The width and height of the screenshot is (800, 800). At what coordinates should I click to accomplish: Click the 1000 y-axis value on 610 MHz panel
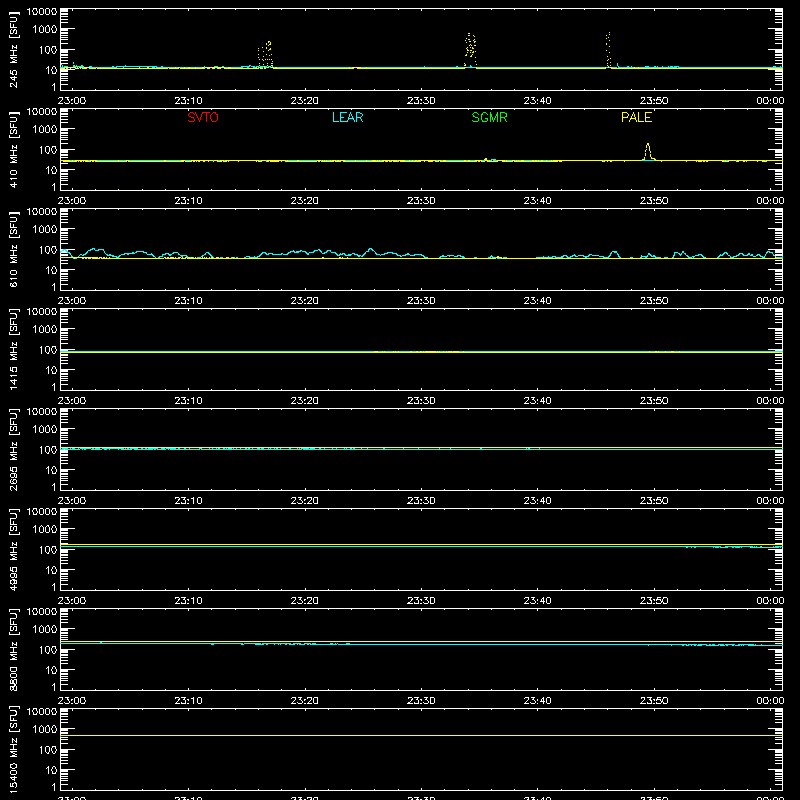[x=45, y=230]
